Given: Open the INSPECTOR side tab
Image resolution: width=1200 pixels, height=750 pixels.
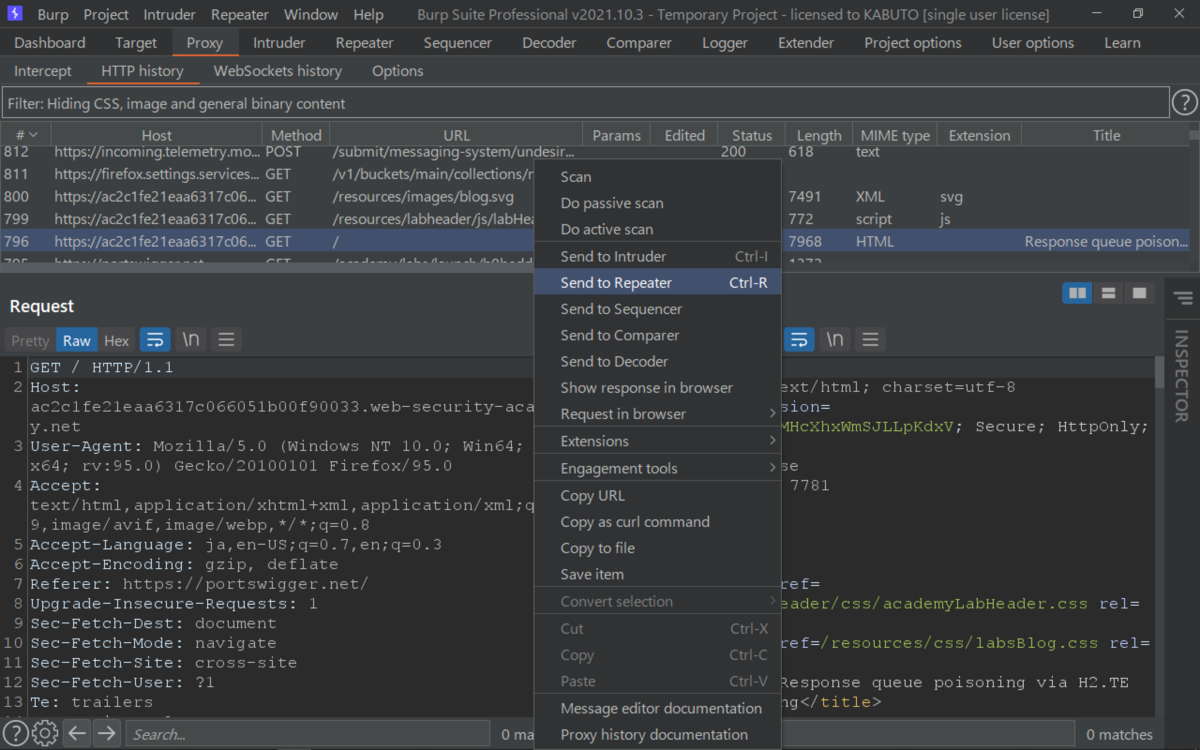Looking at the screenshot, I should [1182, 376].
